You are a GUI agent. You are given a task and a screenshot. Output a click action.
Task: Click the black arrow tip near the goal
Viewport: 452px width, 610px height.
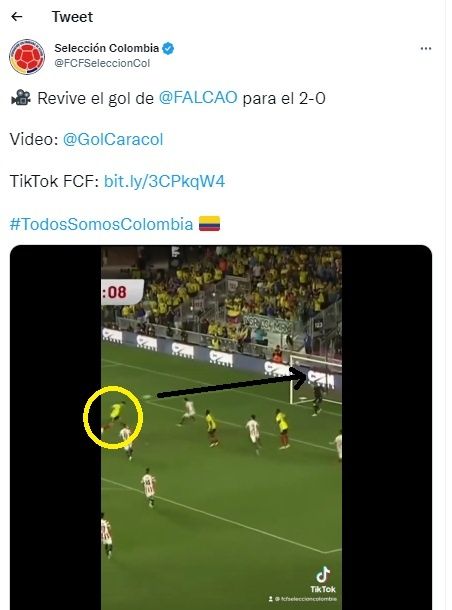point(300,377)
